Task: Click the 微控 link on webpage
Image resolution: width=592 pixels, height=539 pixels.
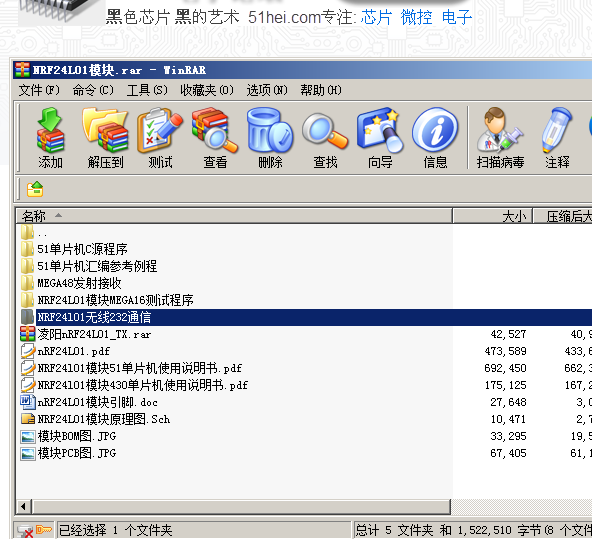Action: (416, 17)
